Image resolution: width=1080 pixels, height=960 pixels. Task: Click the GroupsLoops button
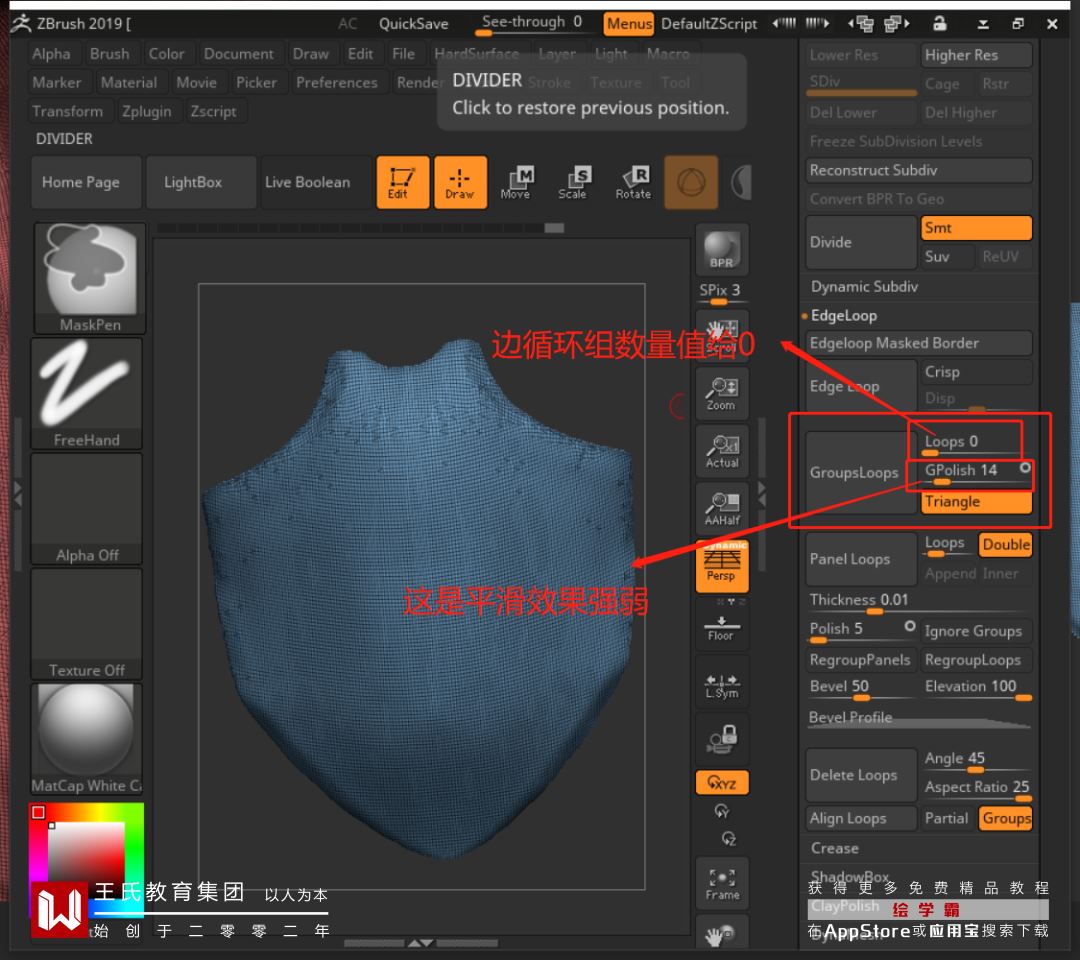coord(861,472)
